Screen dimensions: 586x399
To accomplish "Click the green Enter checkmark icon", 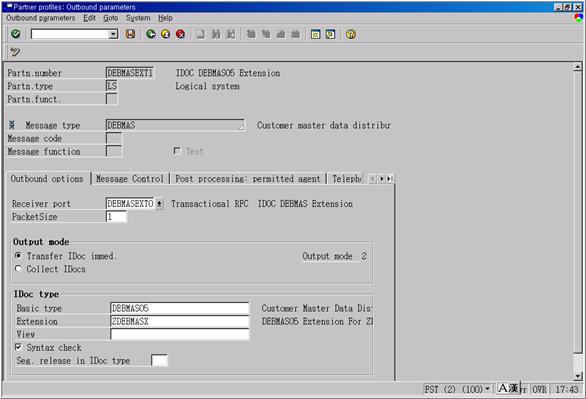I will click(16, 34).
